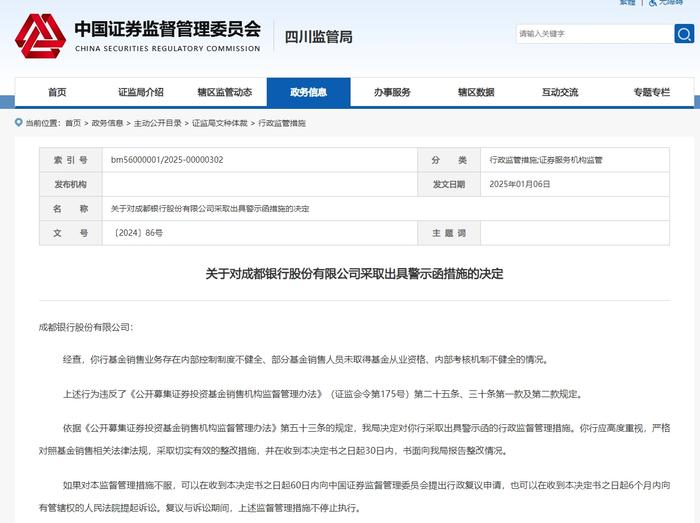Click the paragraph beginning 如果对本监督管理措施不服

(x=354, y=496)
